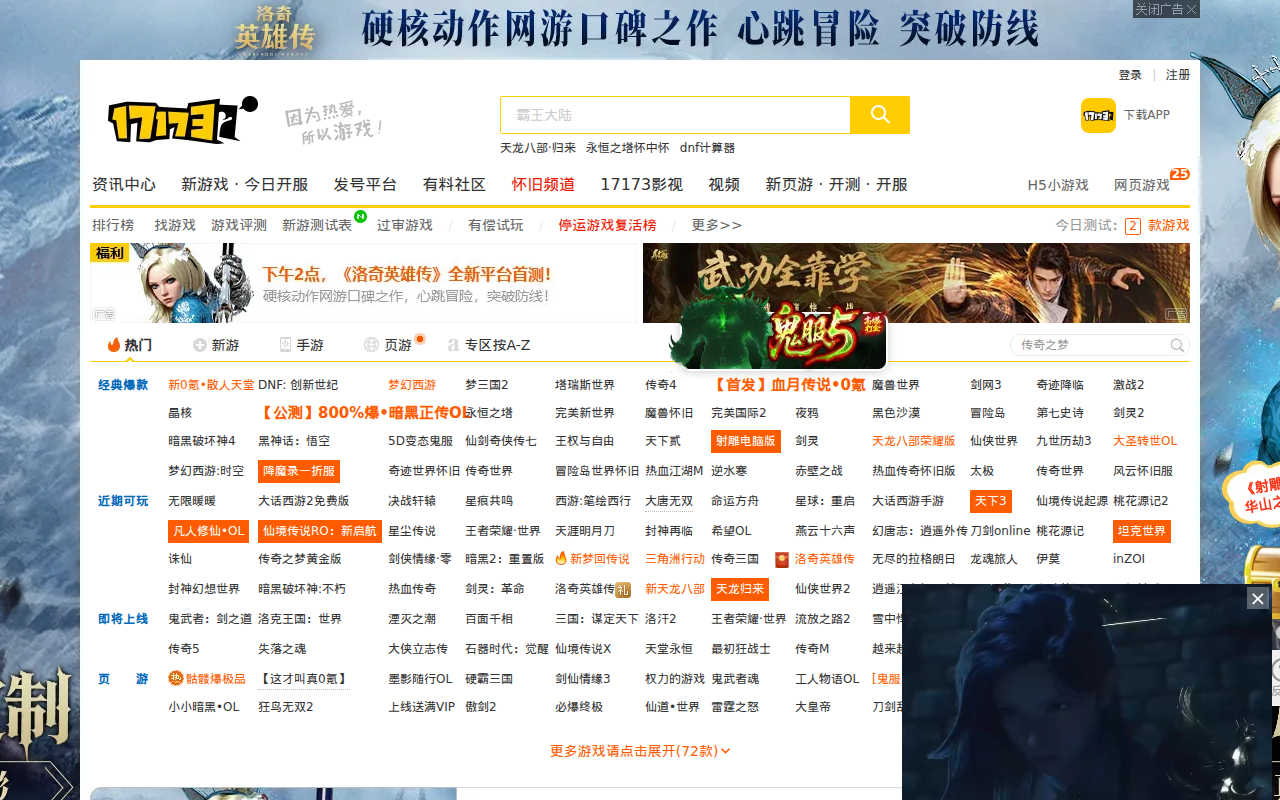Click the 礼 gift badge after 洛奇英雄传

623,589
